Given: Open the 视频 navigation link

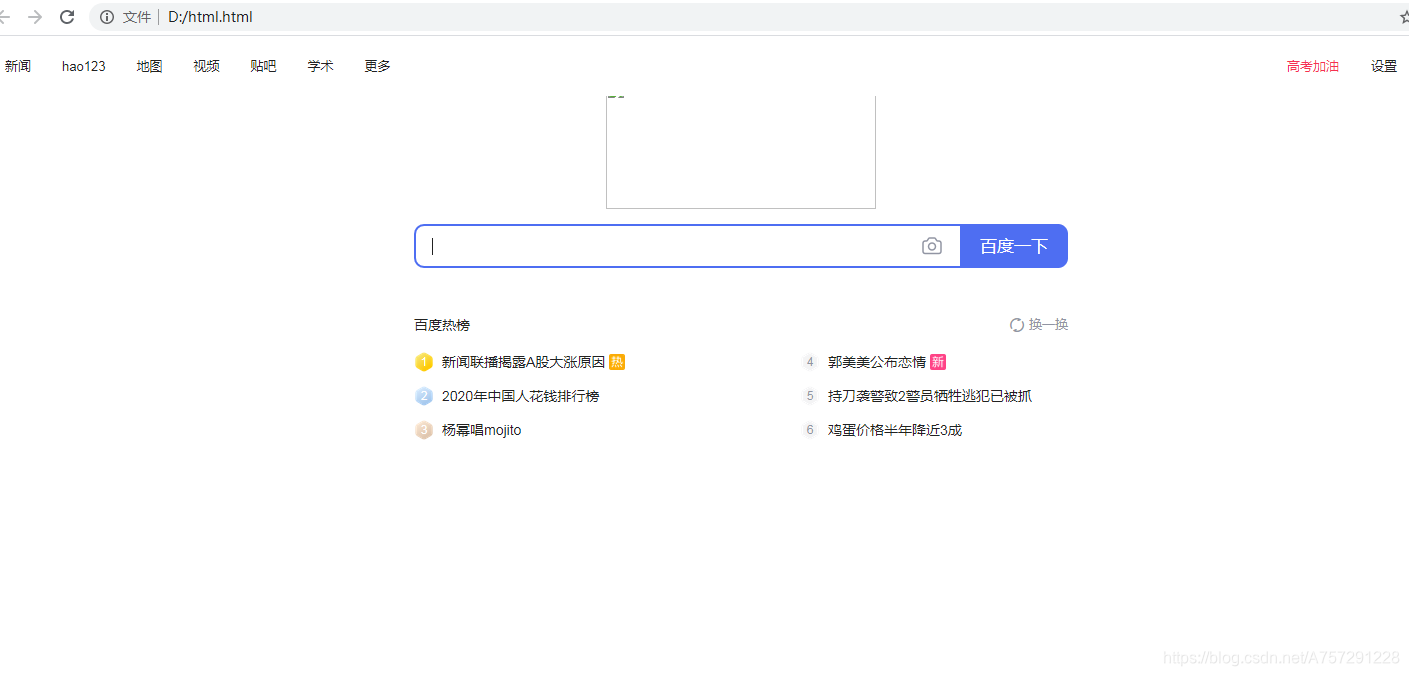Looking at the screenshot, I should (x=207, y=66).
